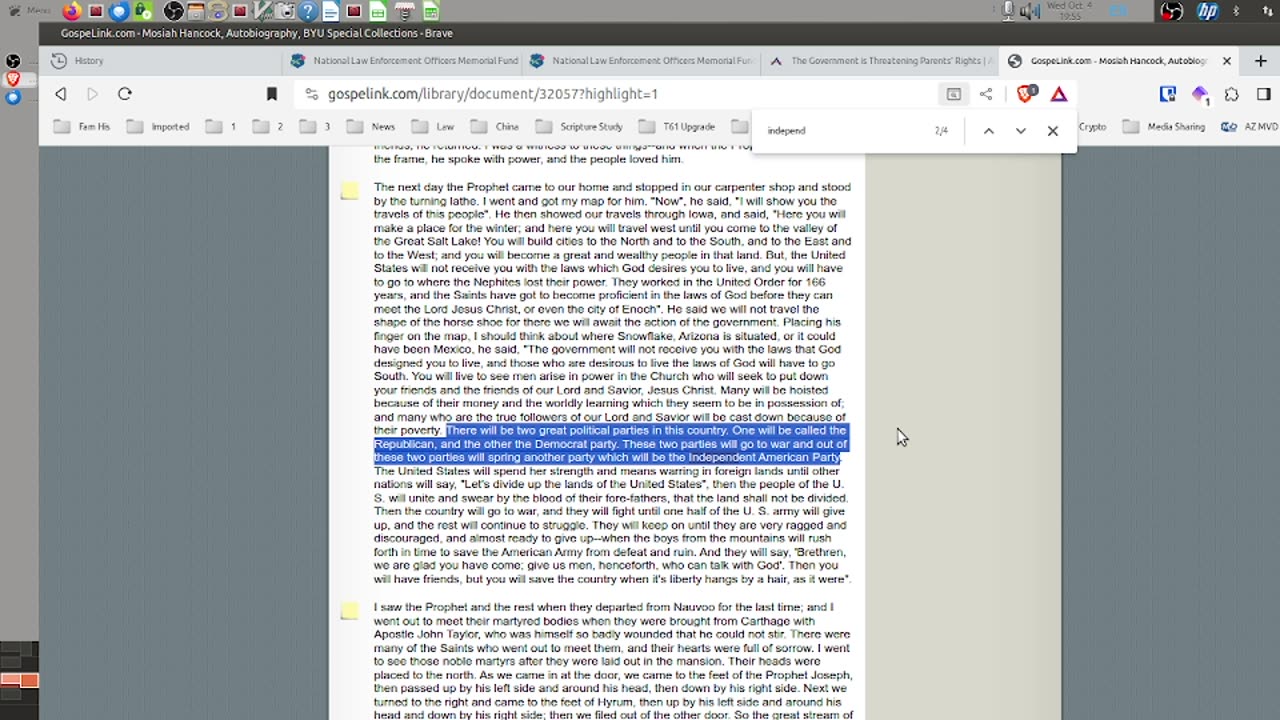Jump to the next find result

1020,131
